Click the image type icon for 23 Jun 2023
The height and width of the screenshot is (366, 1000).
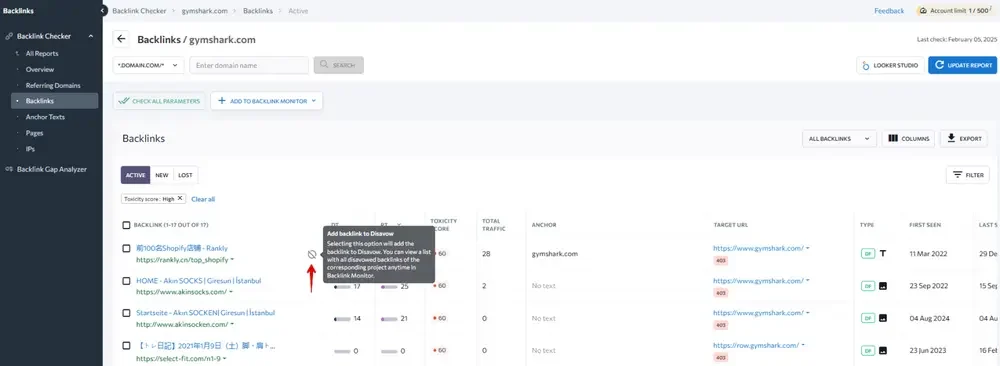point(883,350)
